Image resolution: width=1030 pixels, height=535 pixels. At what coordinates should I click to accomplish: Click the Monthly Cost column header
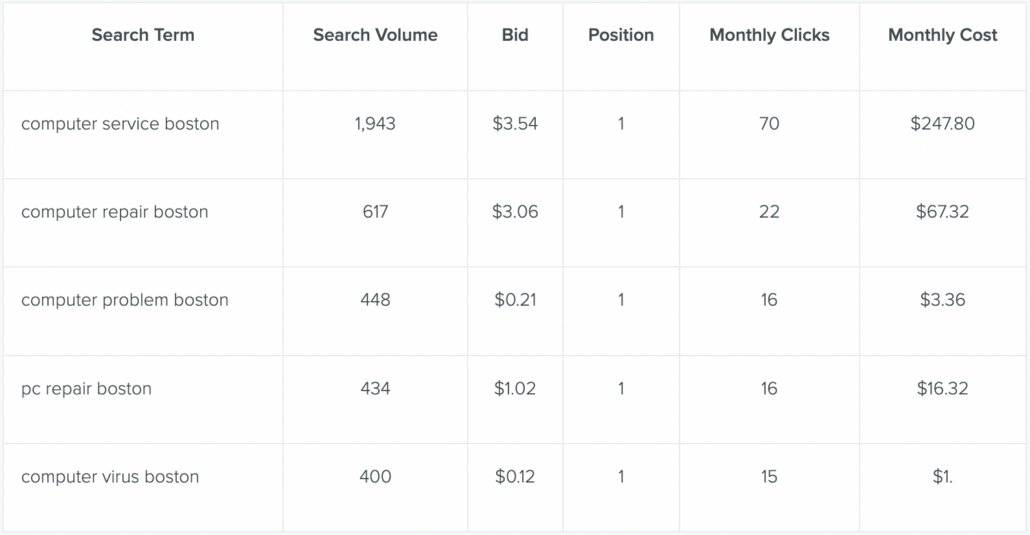(943, 35)
